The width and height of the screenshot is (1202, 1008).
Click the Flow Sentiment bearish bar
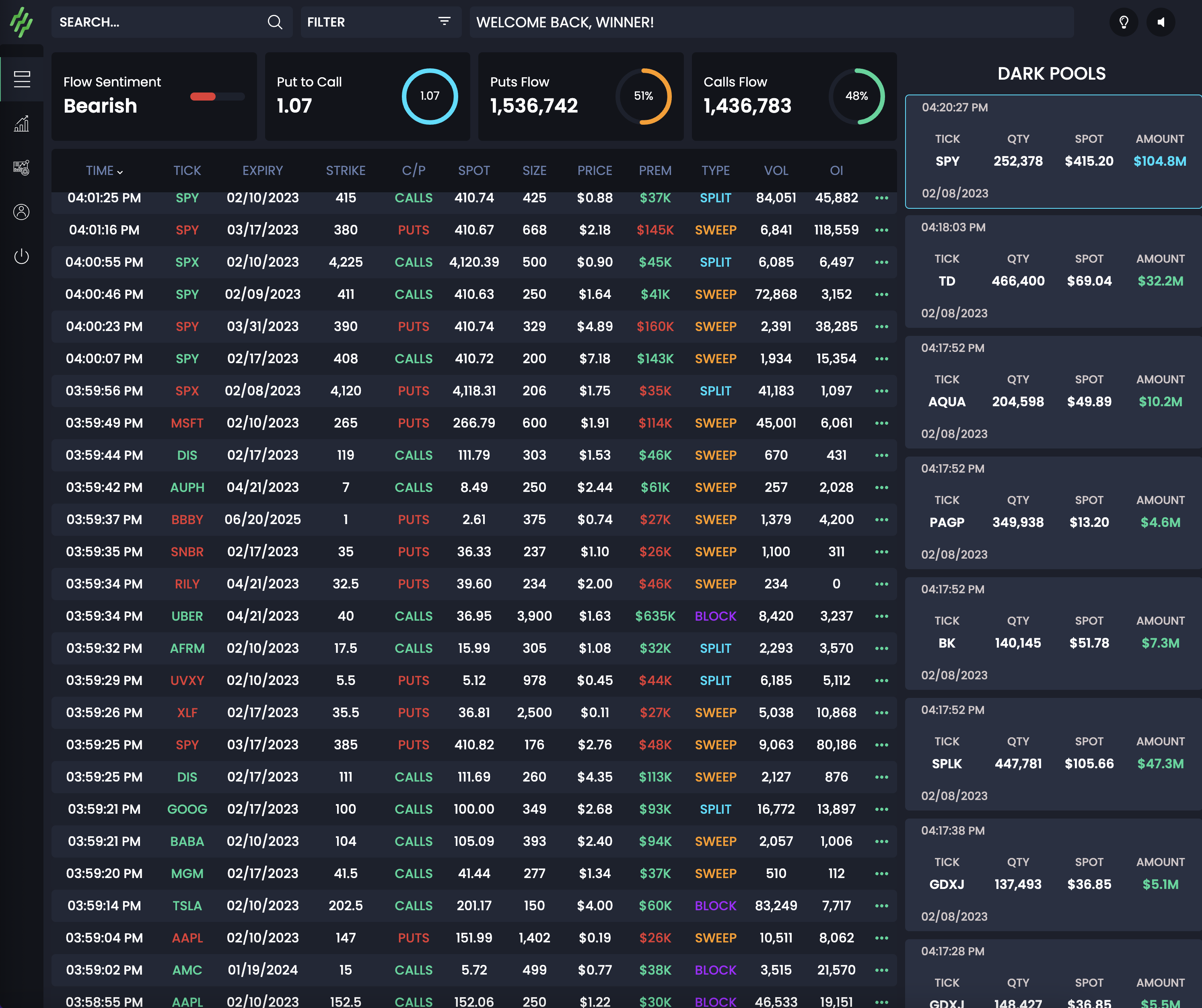tap(218, 97)
